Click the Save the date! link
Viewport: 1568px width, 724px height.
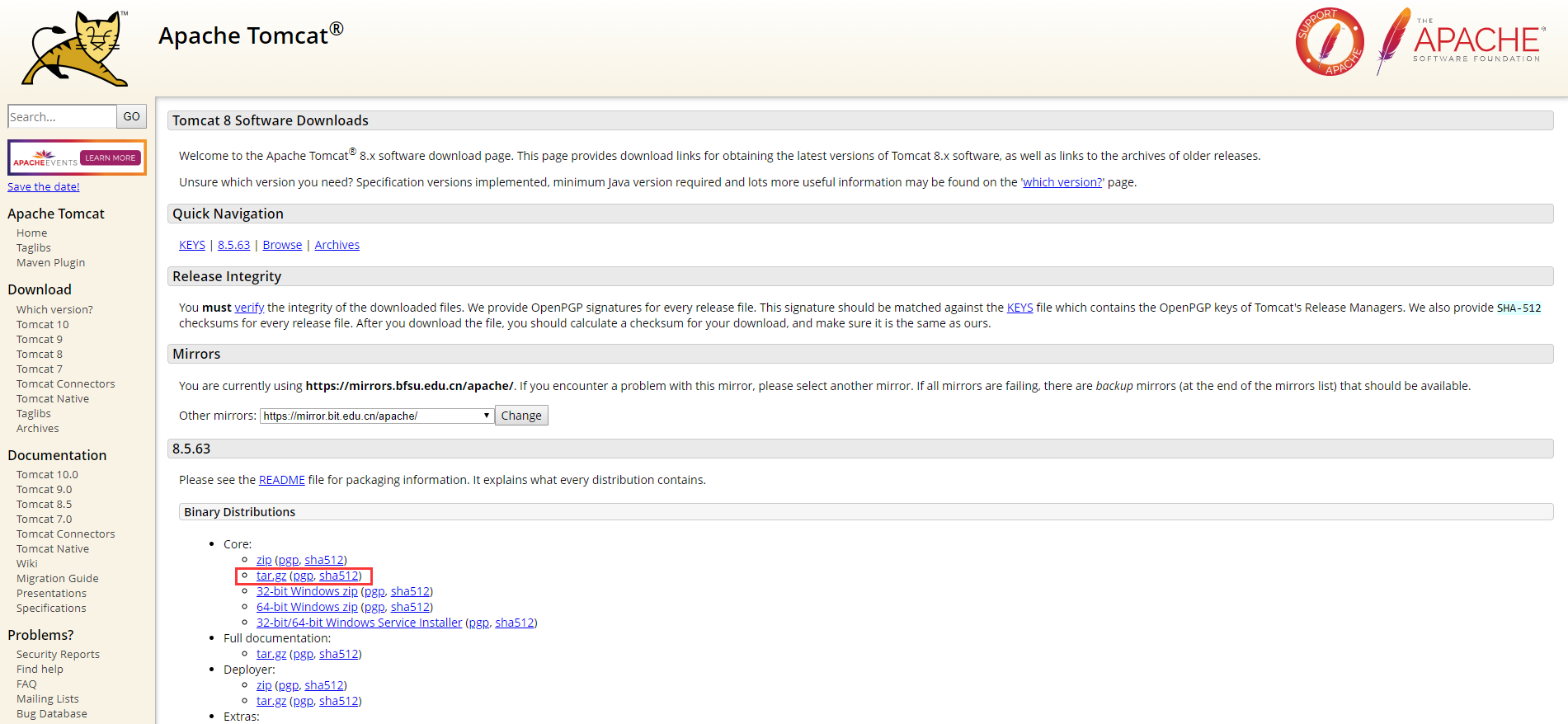point(44,186)
